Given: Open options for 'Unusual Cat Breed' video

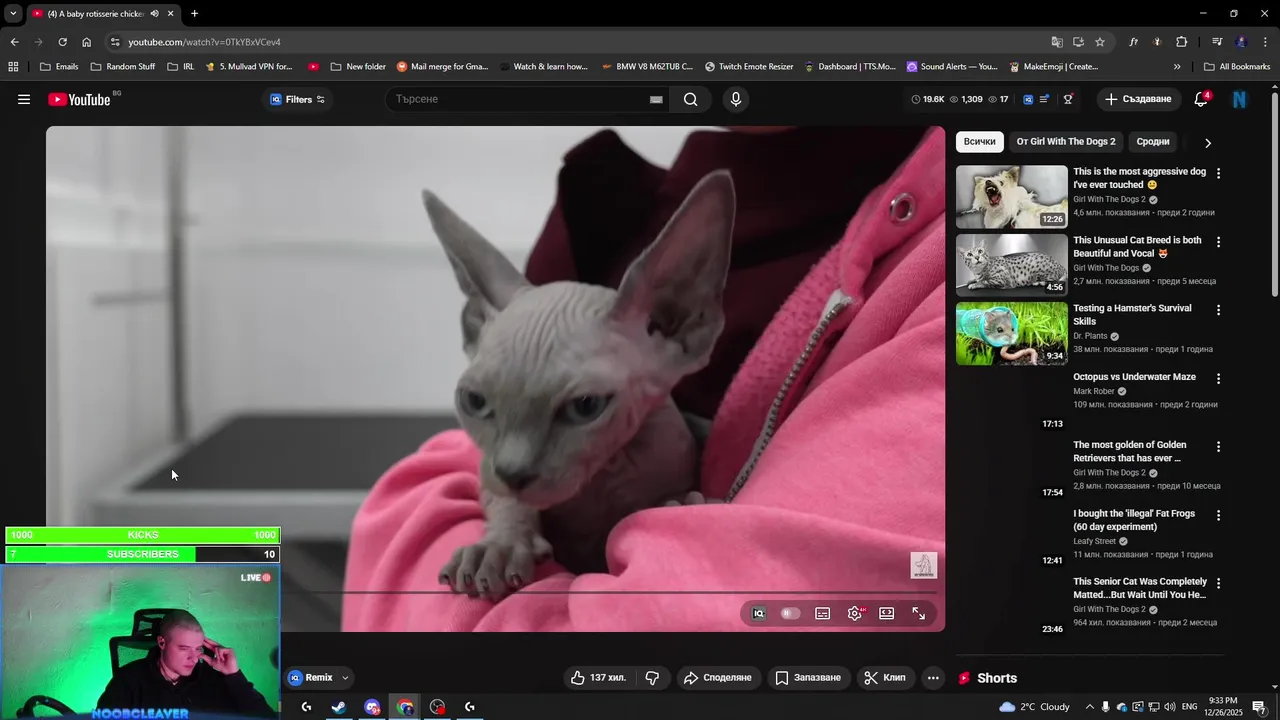Looking at the screenshot, I should [1218, 242].
